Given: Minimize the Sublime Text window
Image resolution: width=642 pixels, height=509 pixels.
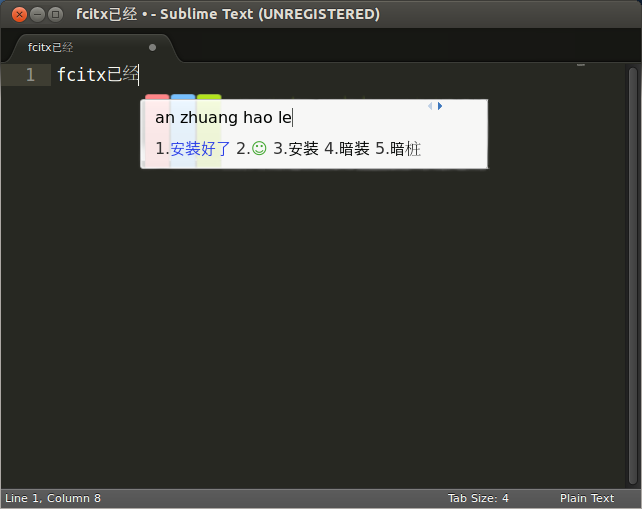Looking at the screenshot, I should [x=37, y=14].
